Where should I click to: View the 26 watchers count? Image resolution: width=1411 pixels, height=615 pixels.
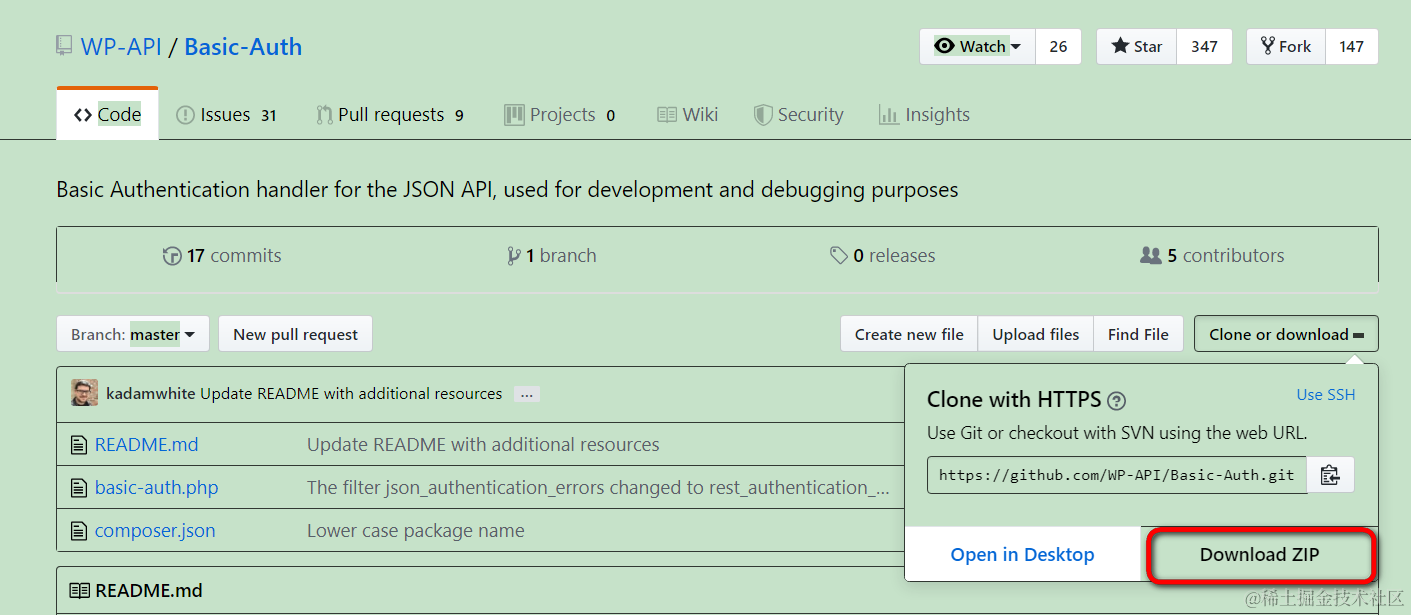click(x=1058, y=46)
